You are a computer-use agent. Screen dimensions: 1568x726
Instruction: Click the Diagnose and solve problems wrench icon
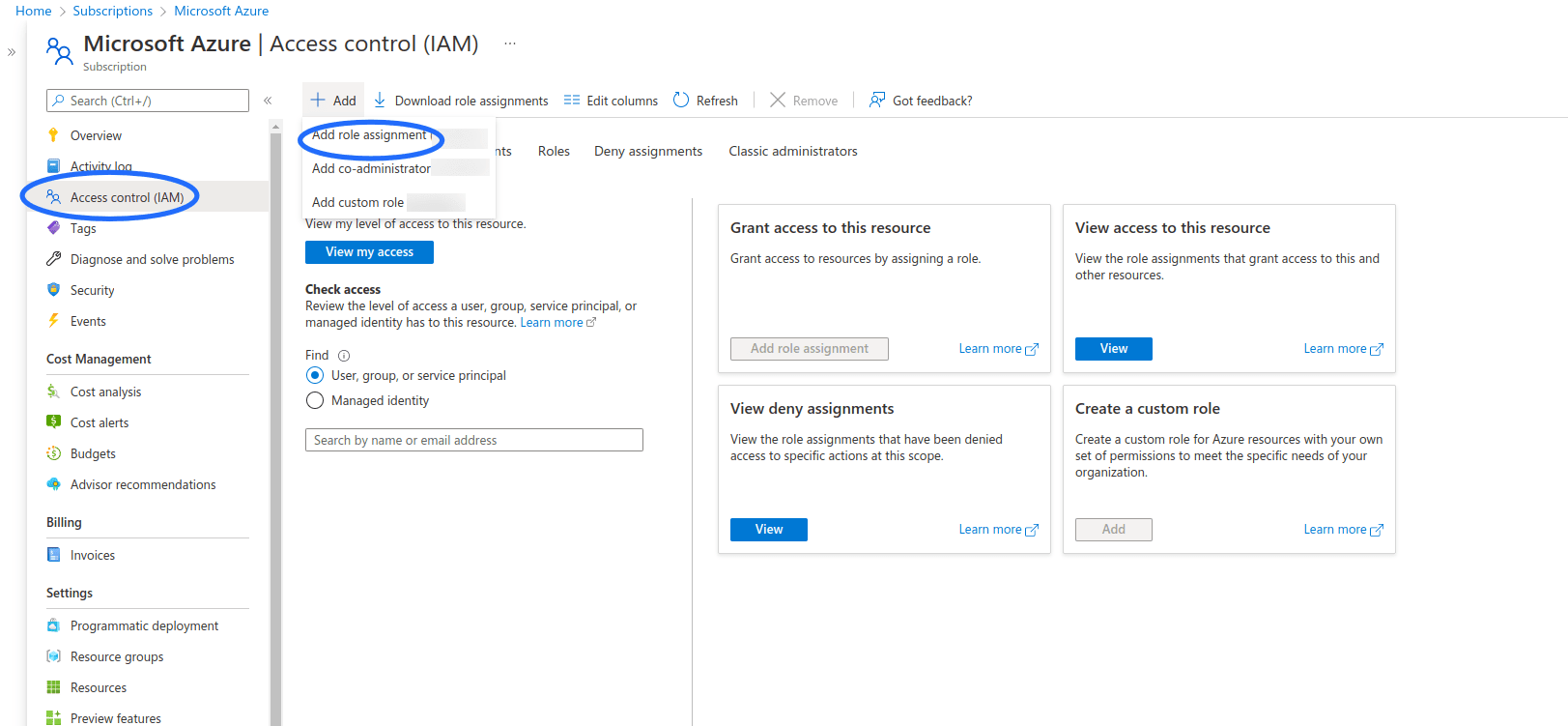tap(53, 259)
